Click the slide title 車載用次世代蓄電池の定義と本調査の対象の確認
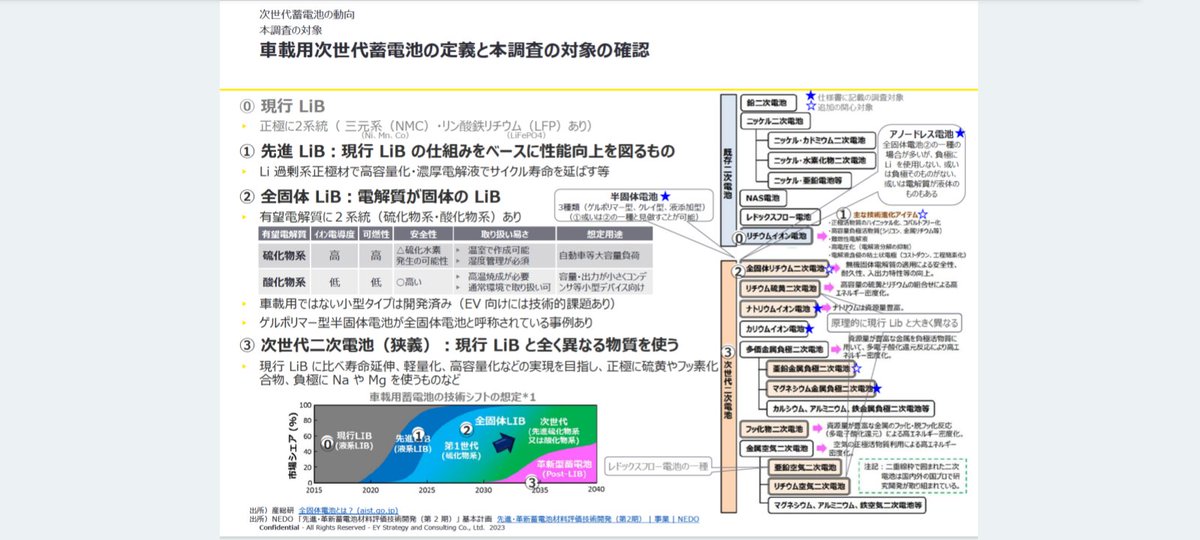Viewport: 1200px width, 540px height. (x=454, y=50)
